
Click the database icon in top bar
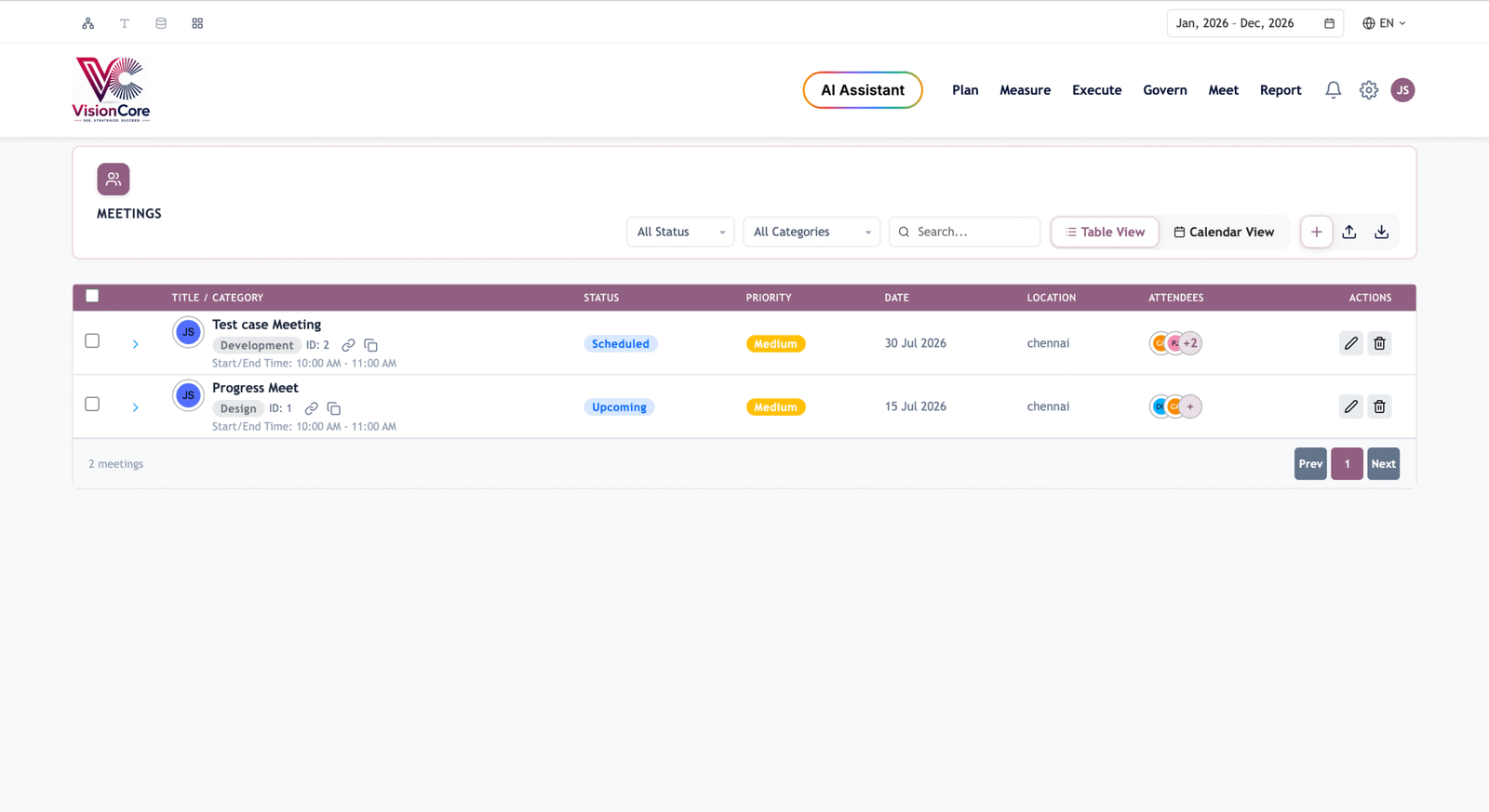pos(161,23)
